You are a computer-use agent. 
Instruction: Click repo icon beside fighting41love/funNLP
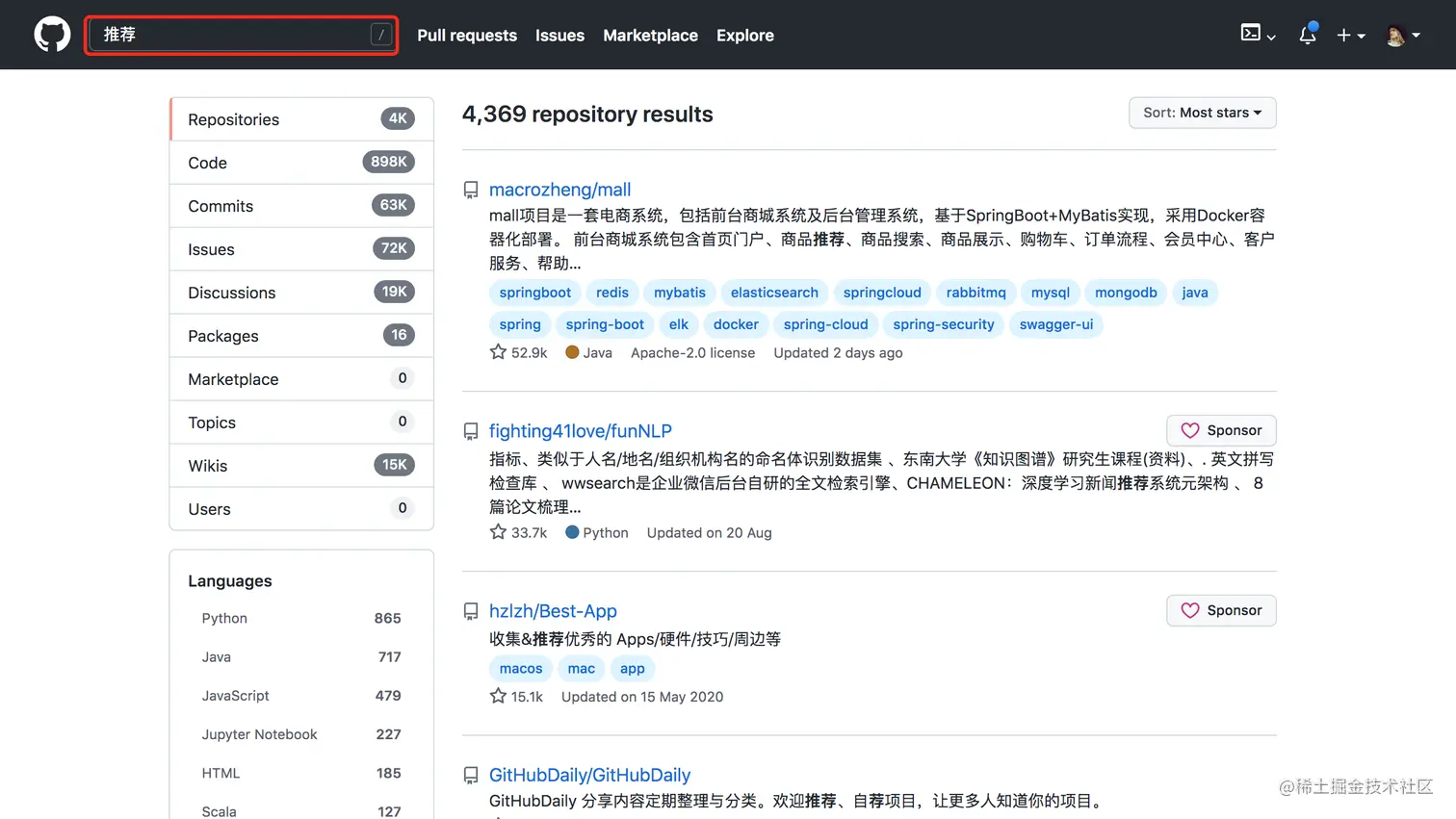tap(471, 431)
